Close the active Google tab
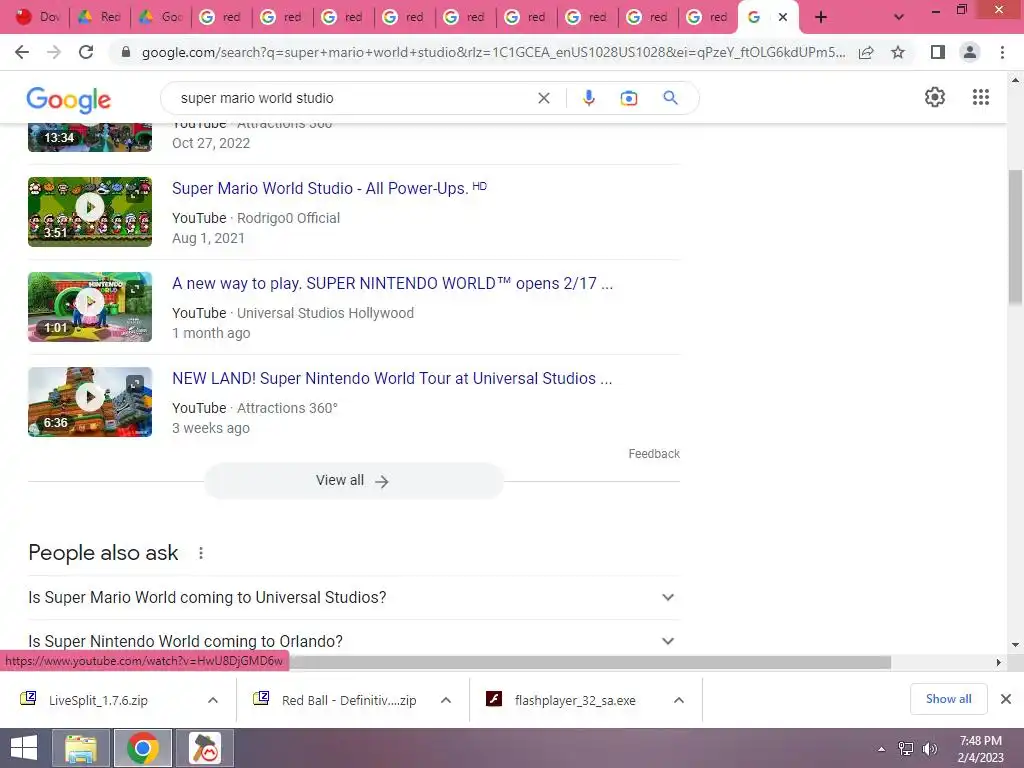The image size is (1024, 768). 782,17
